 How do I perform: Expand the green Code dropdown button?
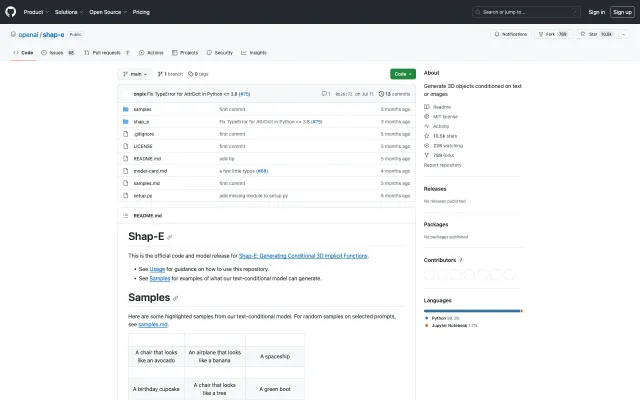click(402, 74)
